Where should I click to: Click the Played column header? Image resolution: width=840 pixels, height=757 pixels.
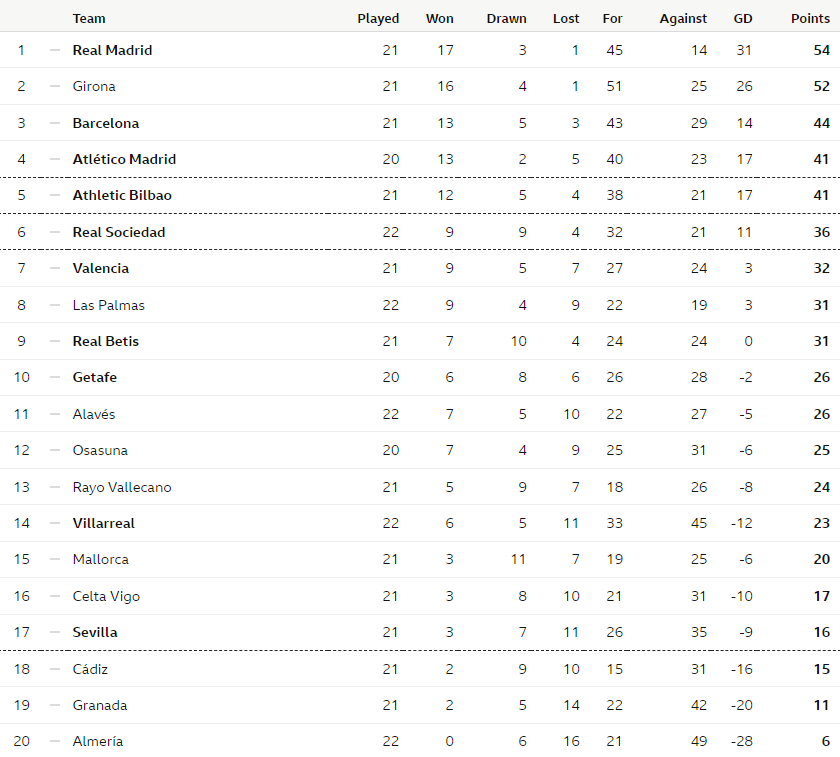(378, 18)
